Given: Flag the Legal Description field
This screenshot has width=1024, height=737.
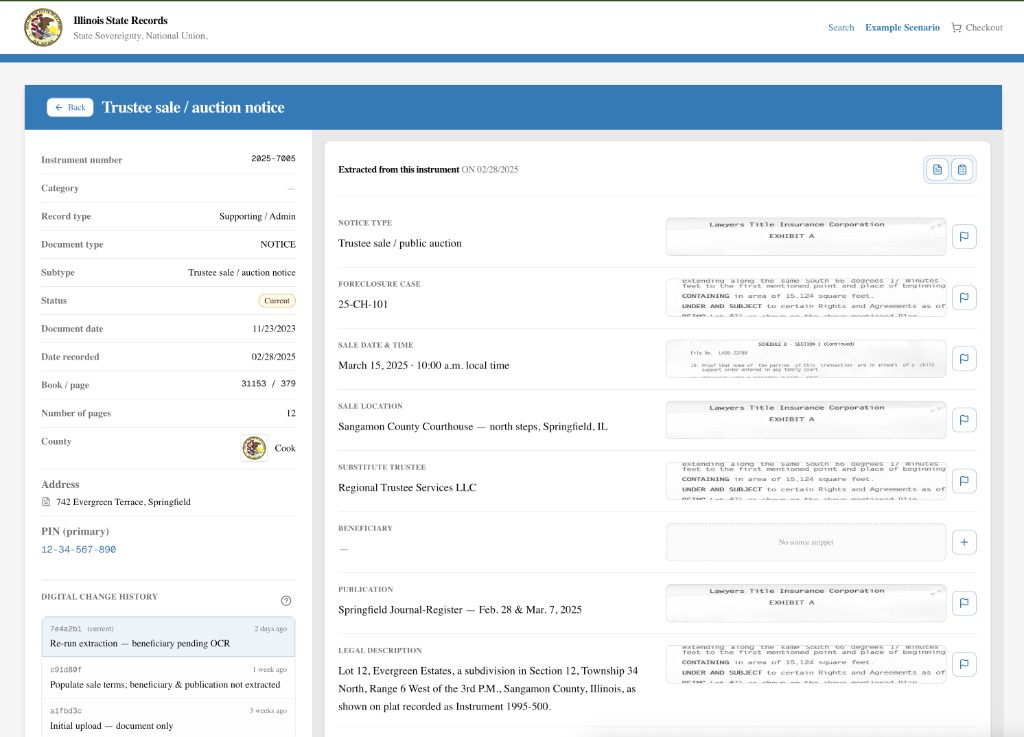Looking at the screenshot, I should [x=964, y=664].
